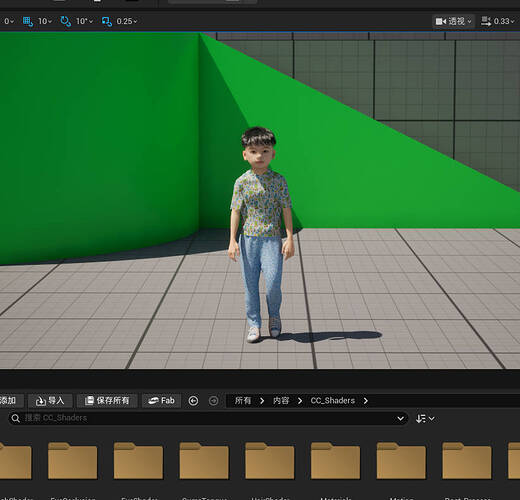Toggle scale snapping icon
The height and width of the screenshot is (500, 520).
107,21
